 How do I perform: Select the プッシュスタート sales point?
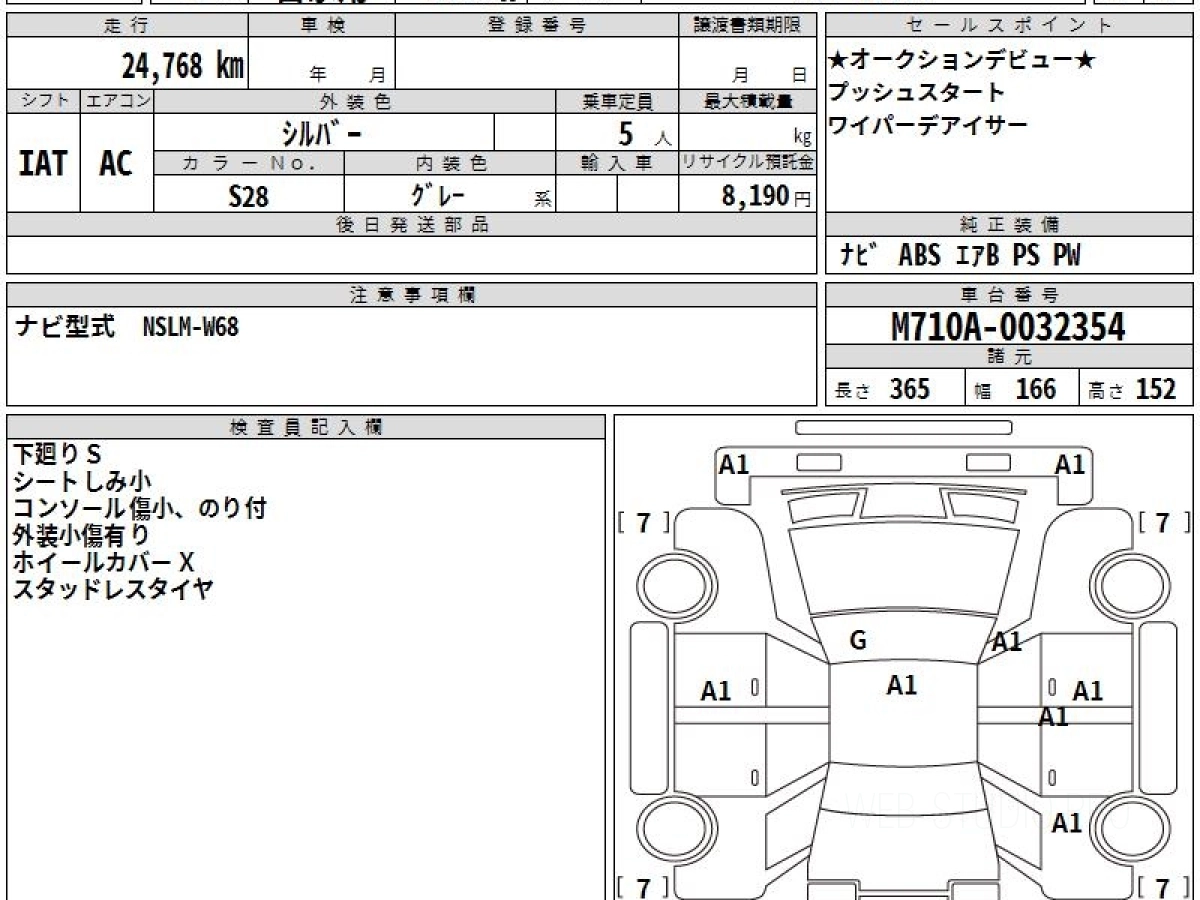click(916, 93)
